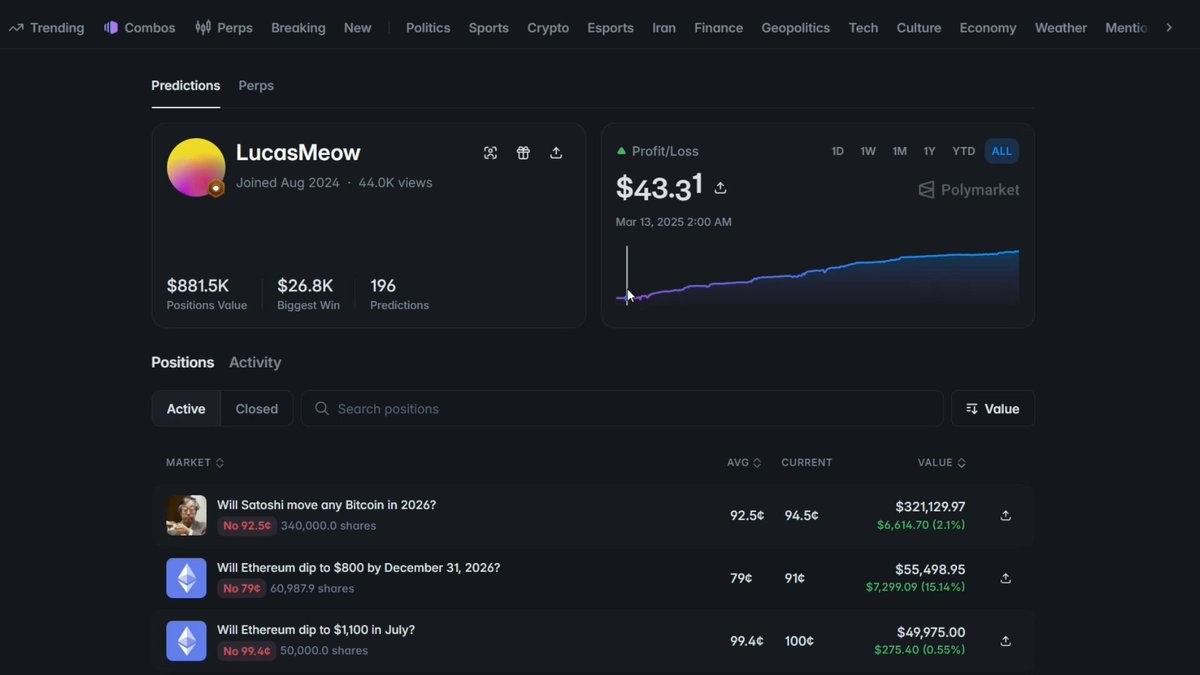Open the Geopolitics category
This screenshot has width=1200, height=675.
[x=796, y=28]
